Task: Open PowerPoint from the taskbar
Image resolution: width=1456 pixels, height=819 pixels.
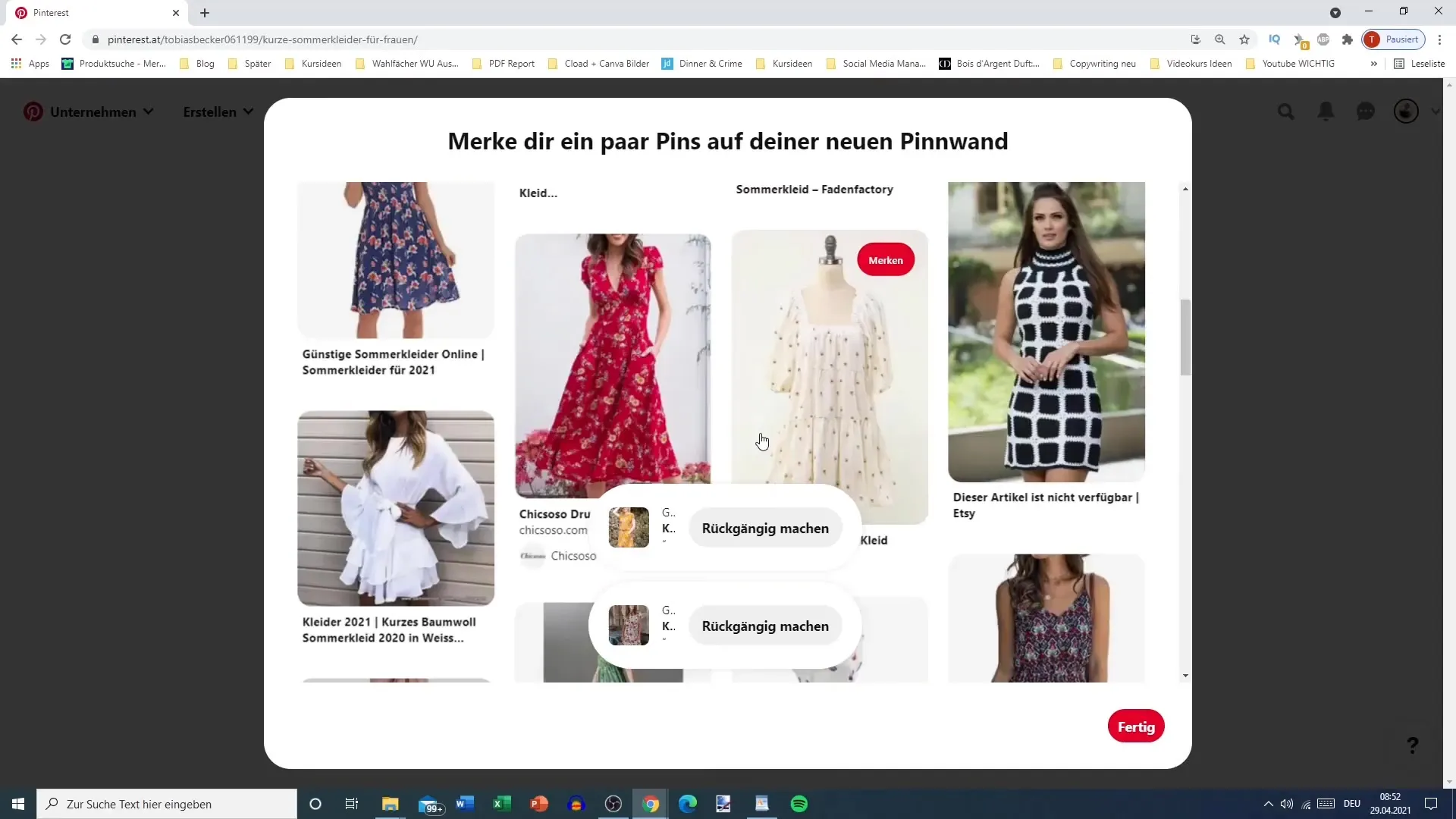Action: click(539, 804)
